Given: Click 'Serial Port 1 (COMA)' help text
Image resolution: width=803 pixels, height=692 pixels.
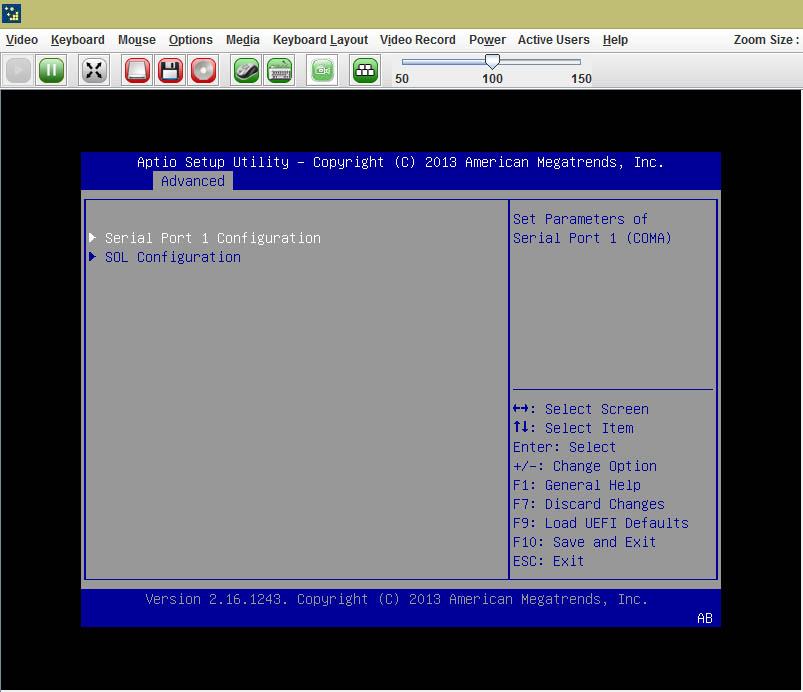Looking at the screenshot, I should [x=592, y=238].
